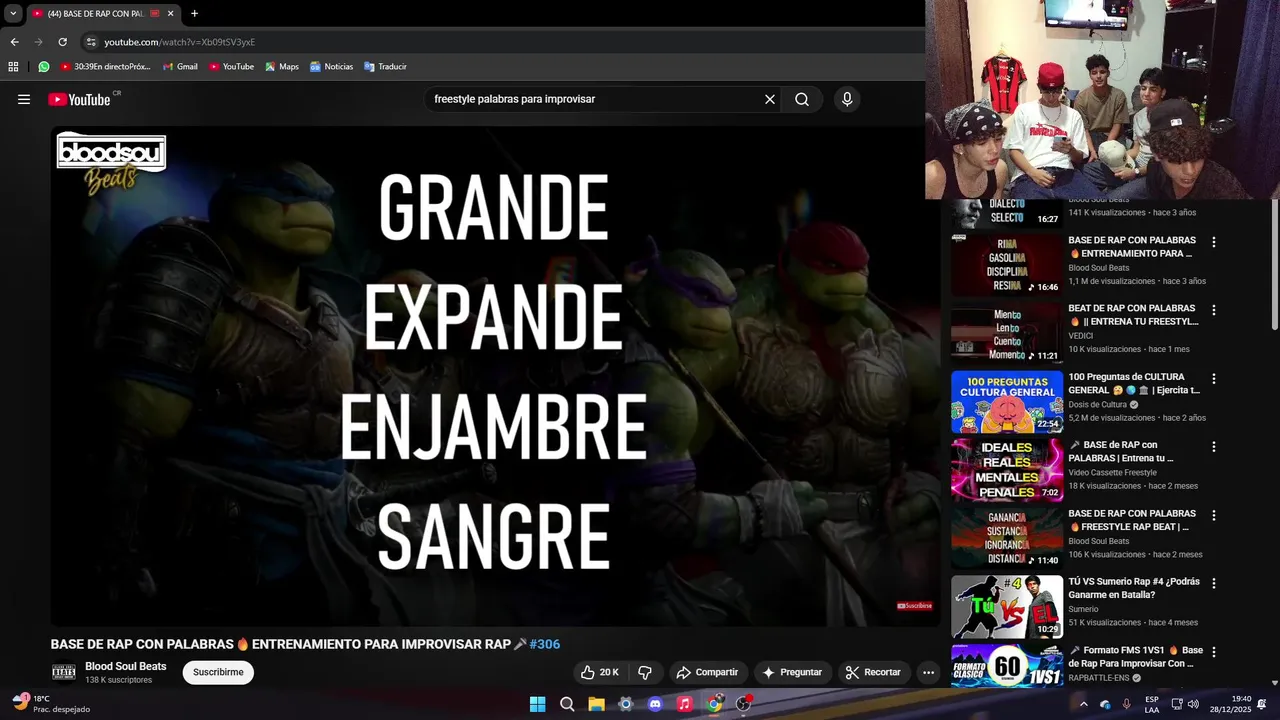Open Dosis de Cultura channel
Viewport: 1280px width, 720px height.
(1098, 405)
